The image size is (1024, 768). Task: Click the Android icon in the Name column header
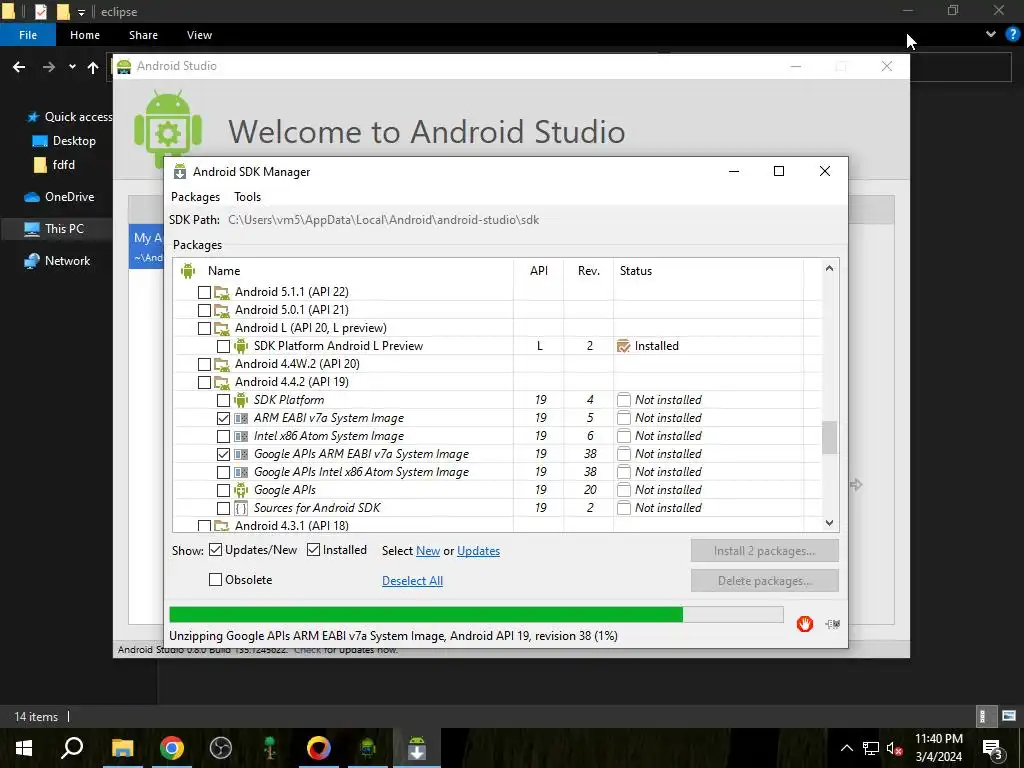pyautogui.click(x=188, y=270)
